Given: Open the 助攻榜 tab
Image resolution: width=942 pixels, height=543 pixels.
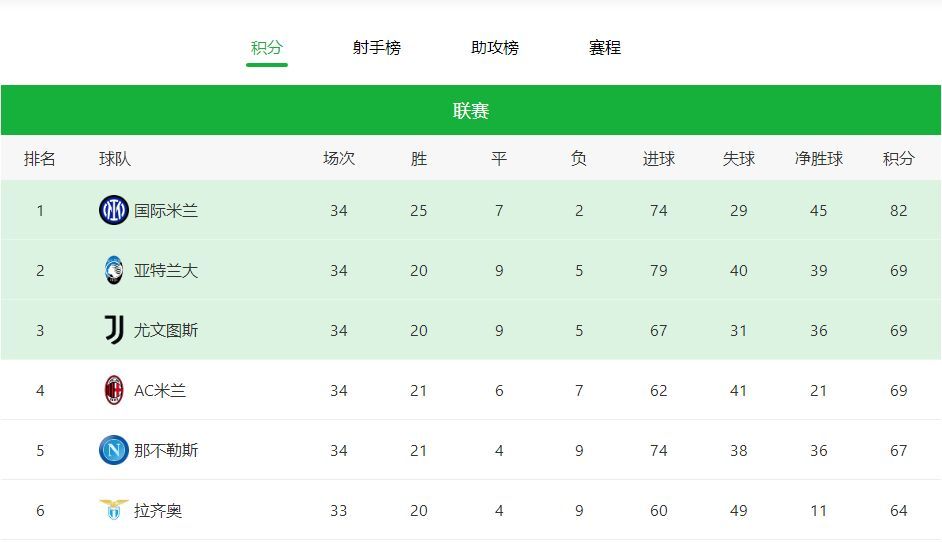Looking at the screenshot, I should point(495,47).
